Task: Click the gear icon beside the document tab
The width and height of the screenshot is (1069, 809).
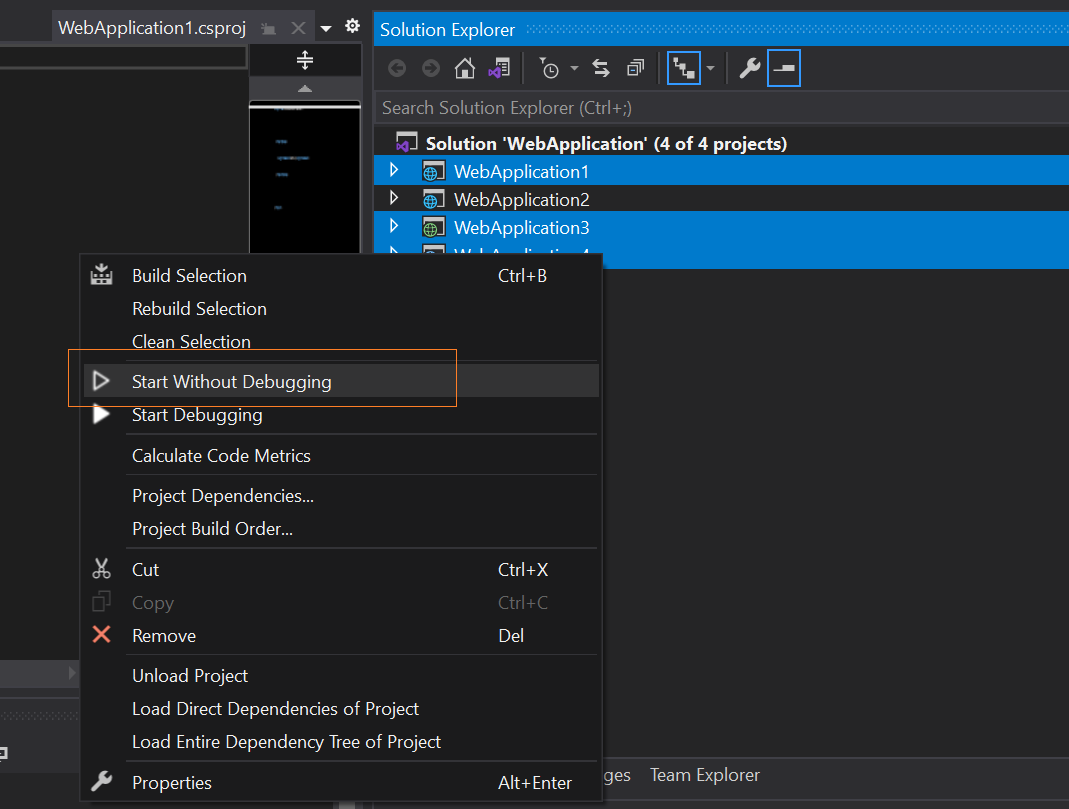Action: pyautogui.click(x=352, y=26)
